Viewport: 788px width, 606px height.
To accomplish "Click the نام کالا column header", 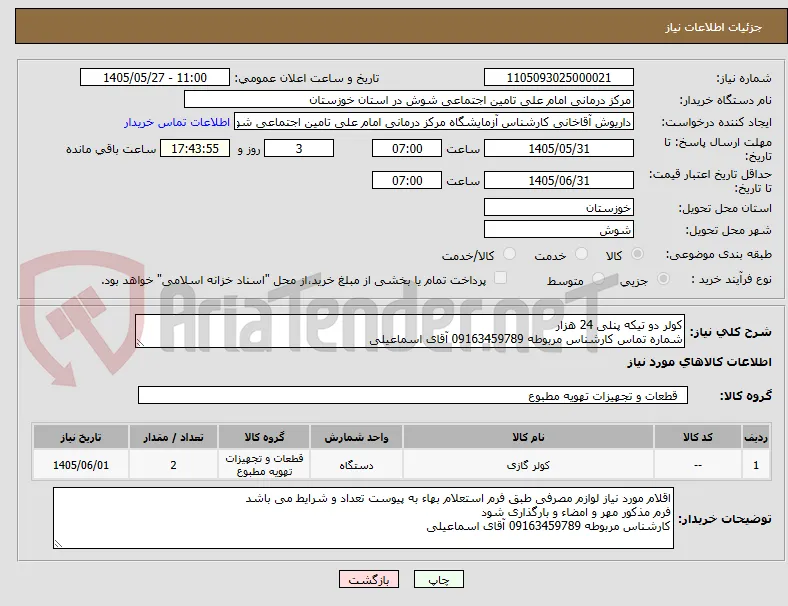I will [528, 437].
